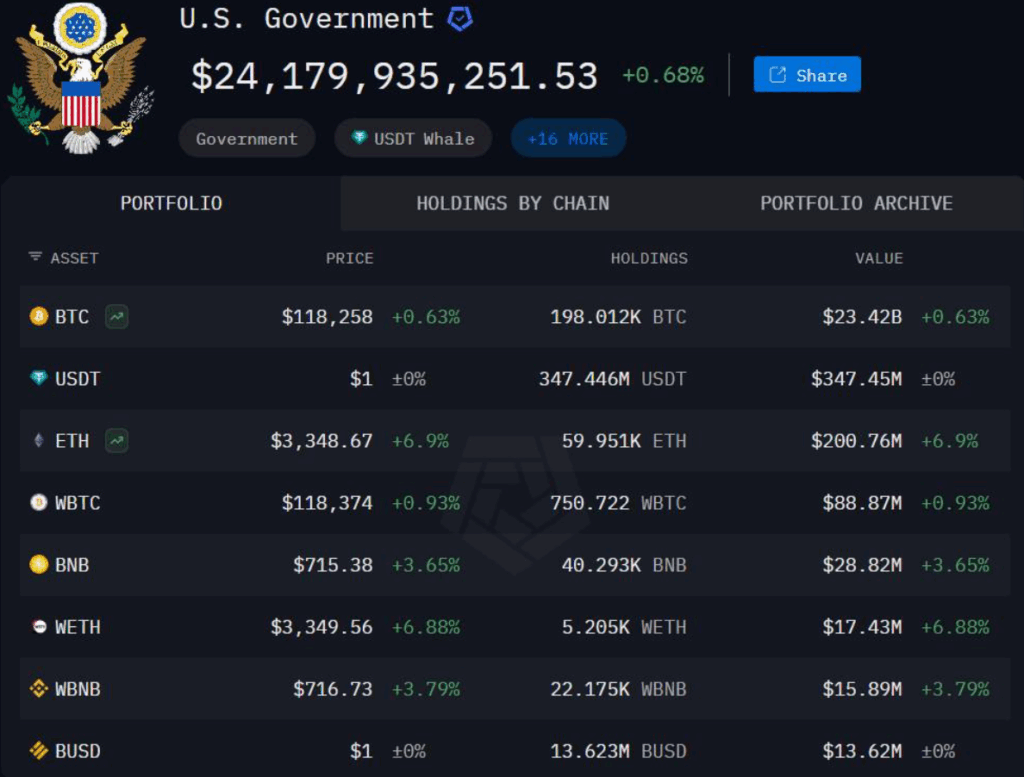Screen dimensions: 1024x777
Task: Click the 750.722 WBTC holdings
Action: click(x=618, y=503)
